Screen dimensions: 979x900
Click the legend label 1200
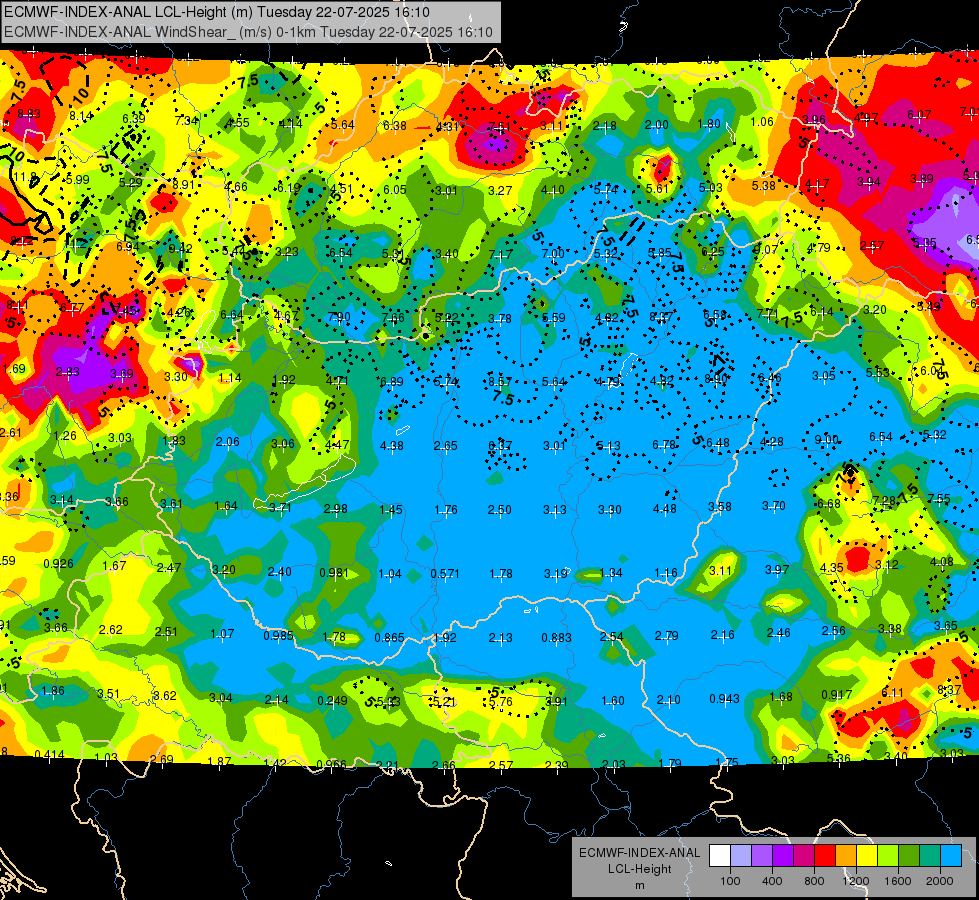pyautogui.click(x=855, y=881)
